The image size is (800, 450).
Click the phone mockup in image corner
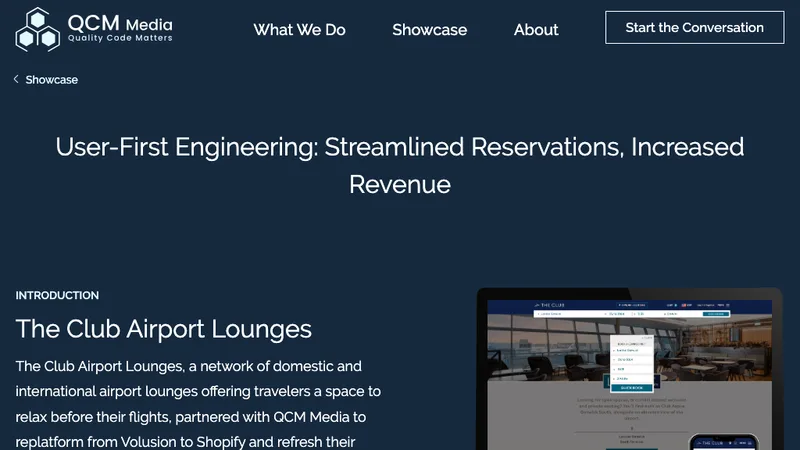pos(723,442)
